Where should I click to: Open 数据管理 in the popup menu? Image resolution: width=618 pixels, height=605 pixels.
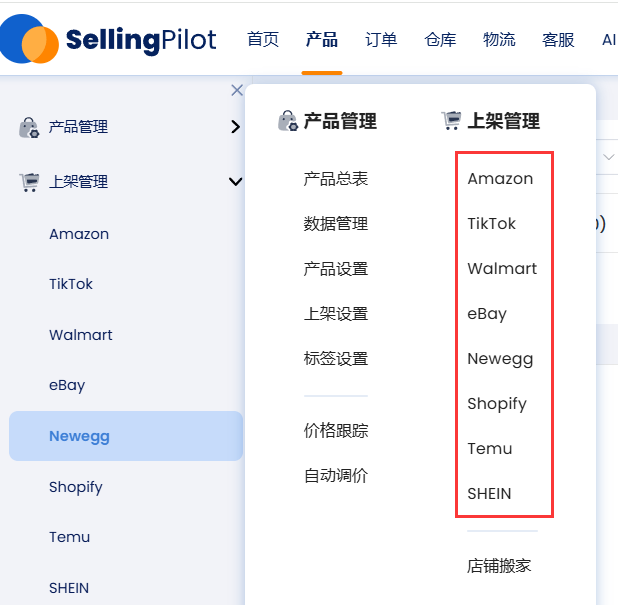click(x=336, y=224)
